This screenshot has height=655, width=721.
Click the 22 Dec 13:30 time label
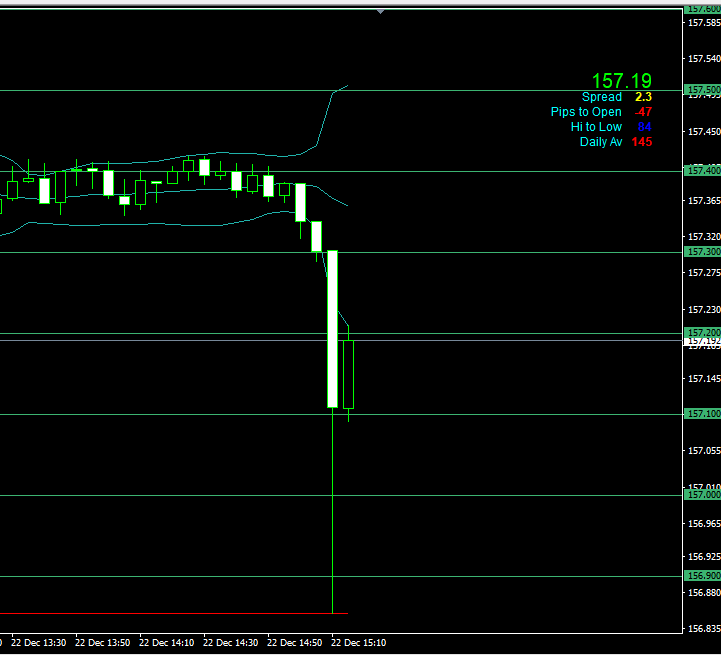coord(43,643)
